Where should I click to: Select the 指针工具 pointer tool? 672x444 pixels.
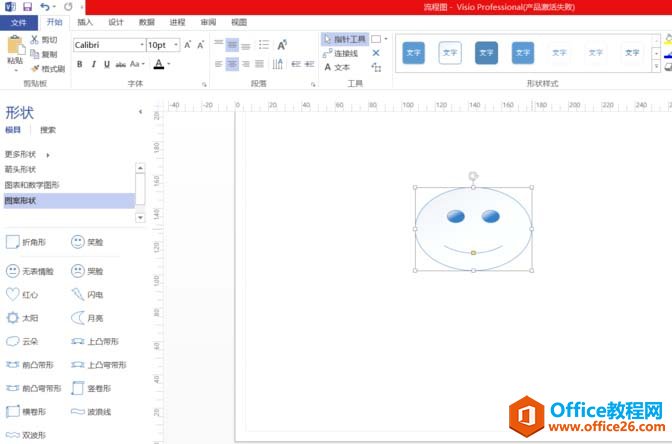[x=345, y=39]
